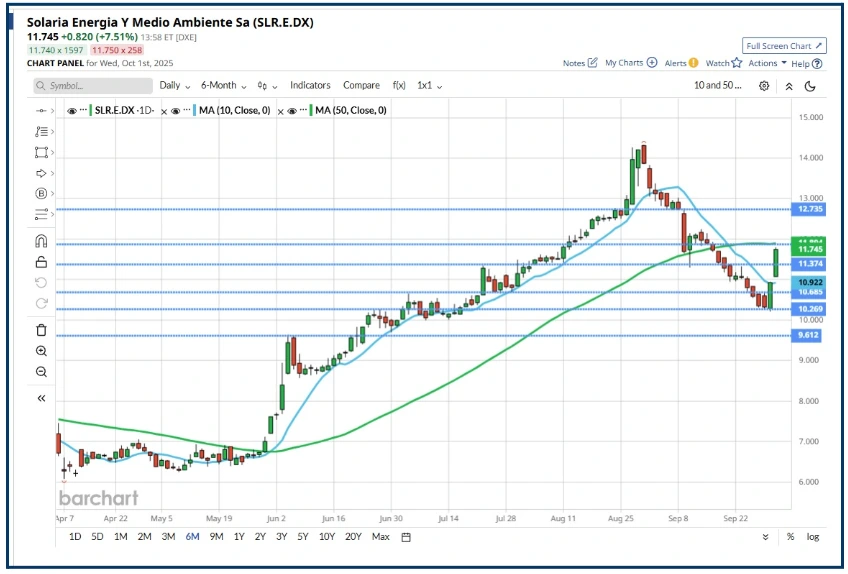The height and width of the screenshot is (574, 848).
Task: Delete drawings with the trash icon
Action: pos(41,330)
